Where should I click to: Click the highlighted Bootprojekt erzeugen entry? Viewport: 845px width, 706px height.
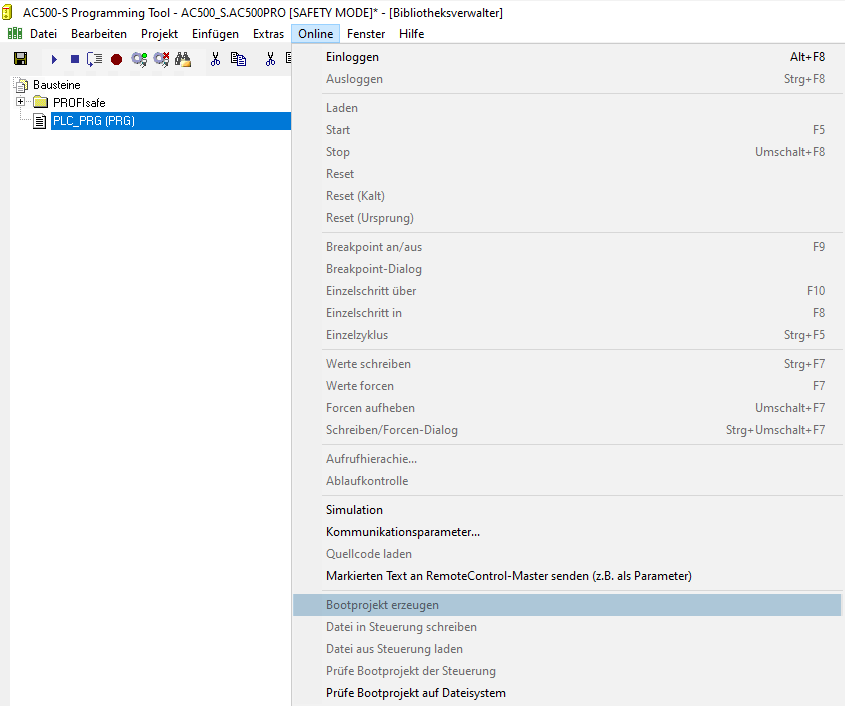382,605
